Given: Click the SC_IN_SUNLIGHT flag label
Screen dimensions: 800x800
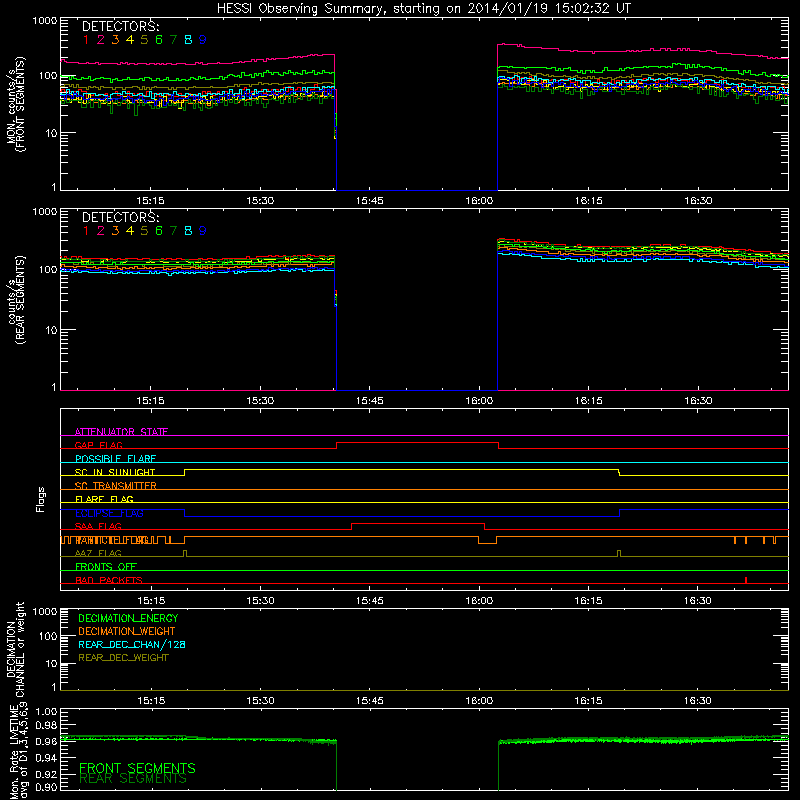Looking at the screenshot, I should point(115,472).
